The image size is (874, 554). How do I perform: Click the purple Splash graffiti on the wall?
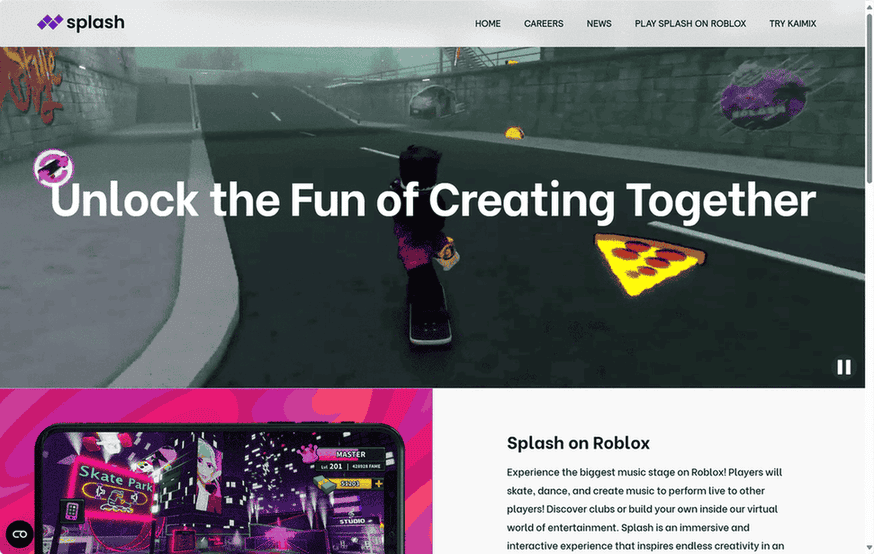tap(763, 100)
